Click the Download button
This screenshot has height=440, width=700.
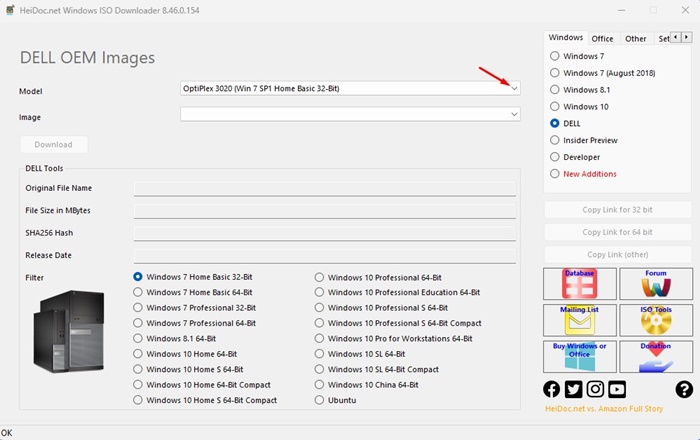[54, 145]
